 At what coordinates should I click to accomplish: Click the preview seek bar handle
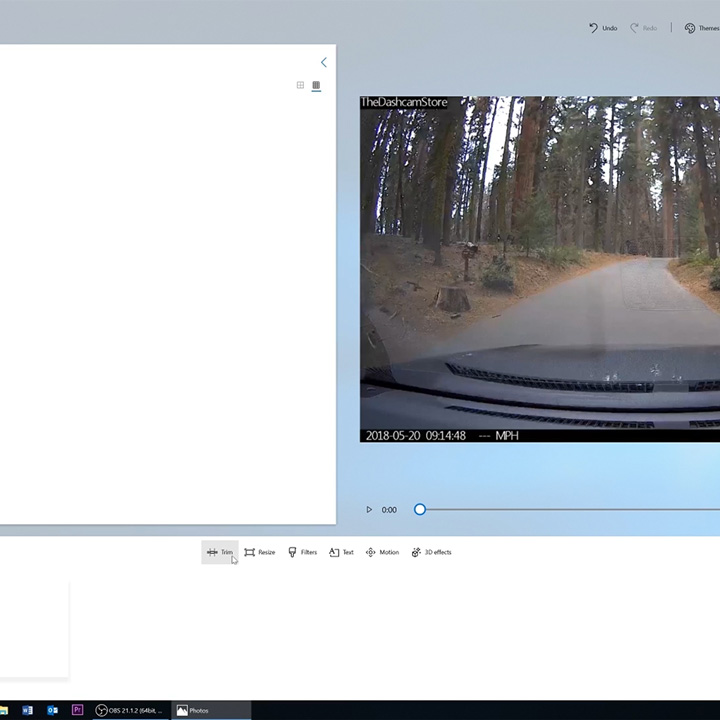[420, 510]
